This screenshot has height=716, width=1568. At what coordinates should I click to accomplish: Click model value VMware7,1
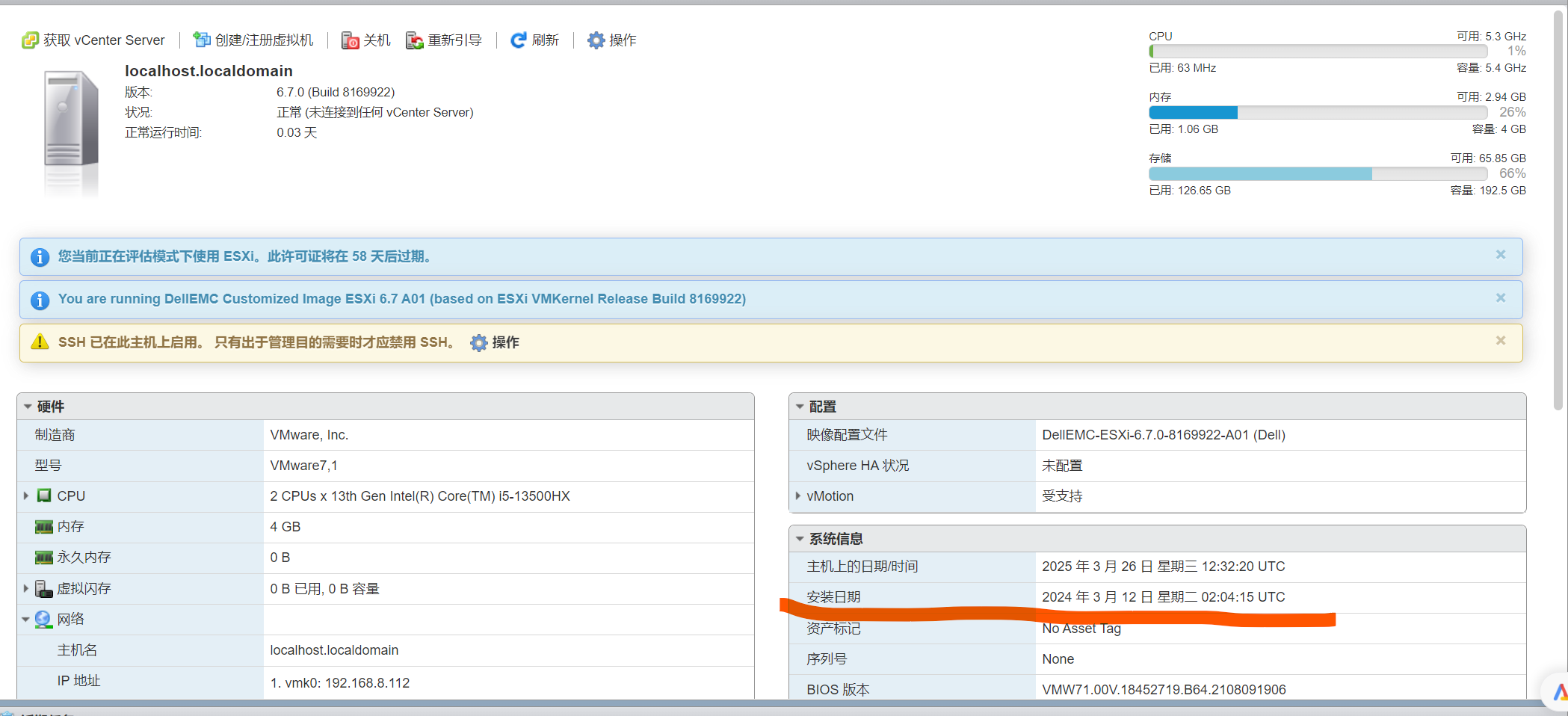[x=304, y=466]
